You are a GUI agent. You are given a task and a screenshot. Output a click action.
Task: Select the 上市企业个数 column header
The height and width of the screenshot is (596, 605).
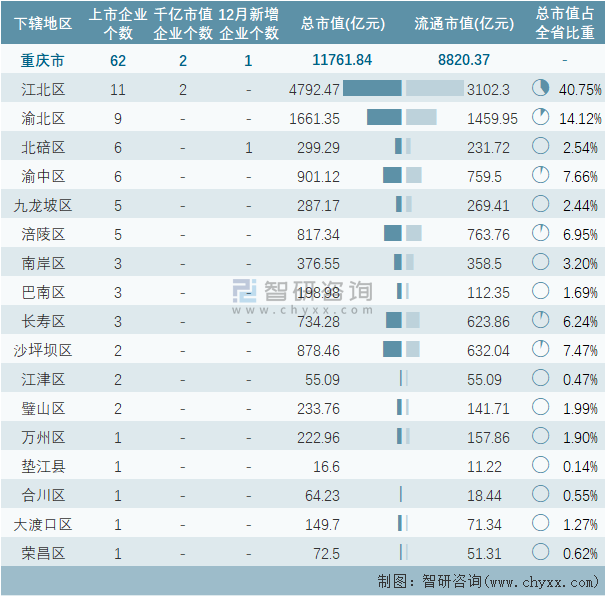tap(118, 24)
